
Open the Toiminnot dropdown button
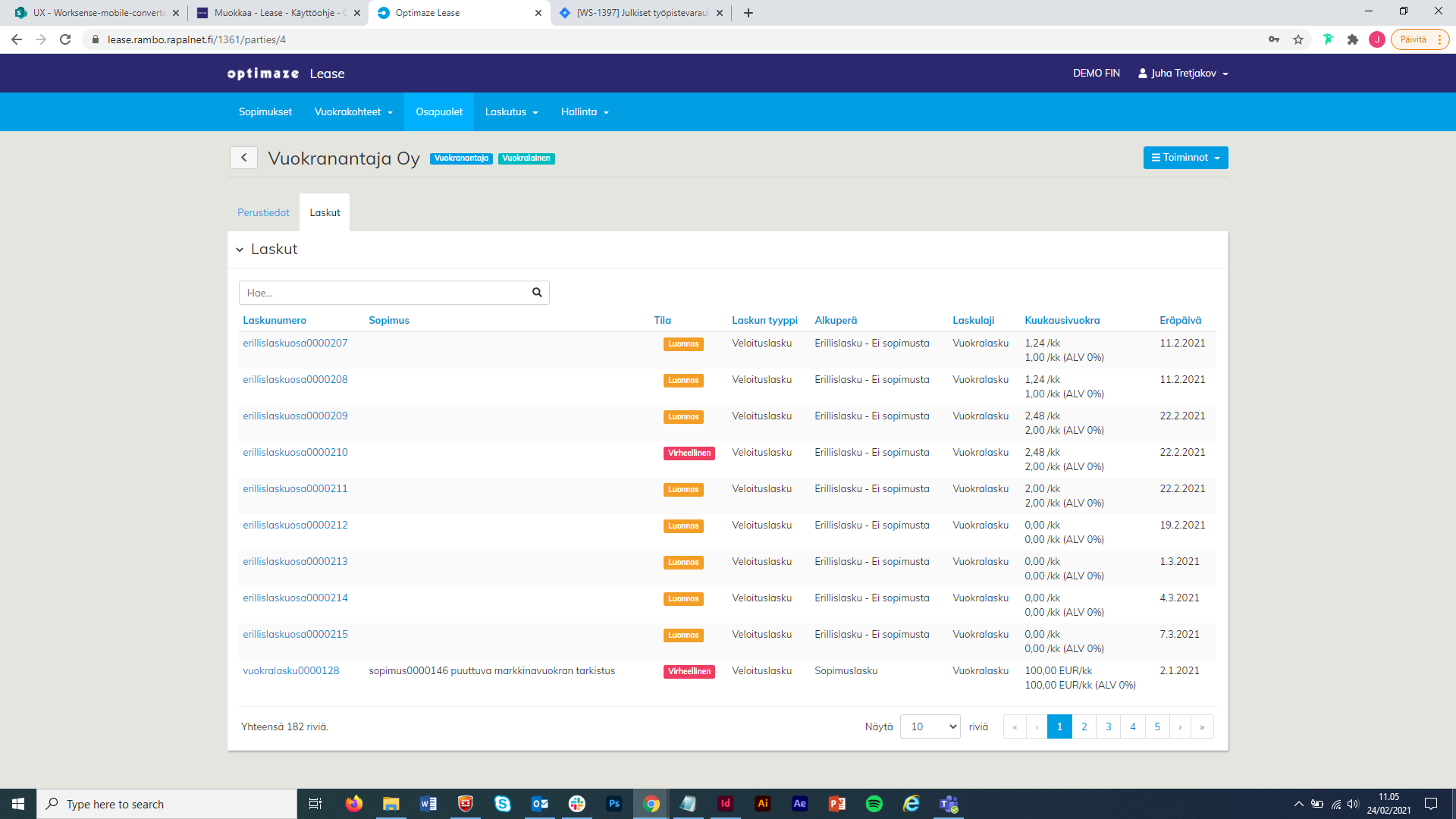(x=1185, y=158)
